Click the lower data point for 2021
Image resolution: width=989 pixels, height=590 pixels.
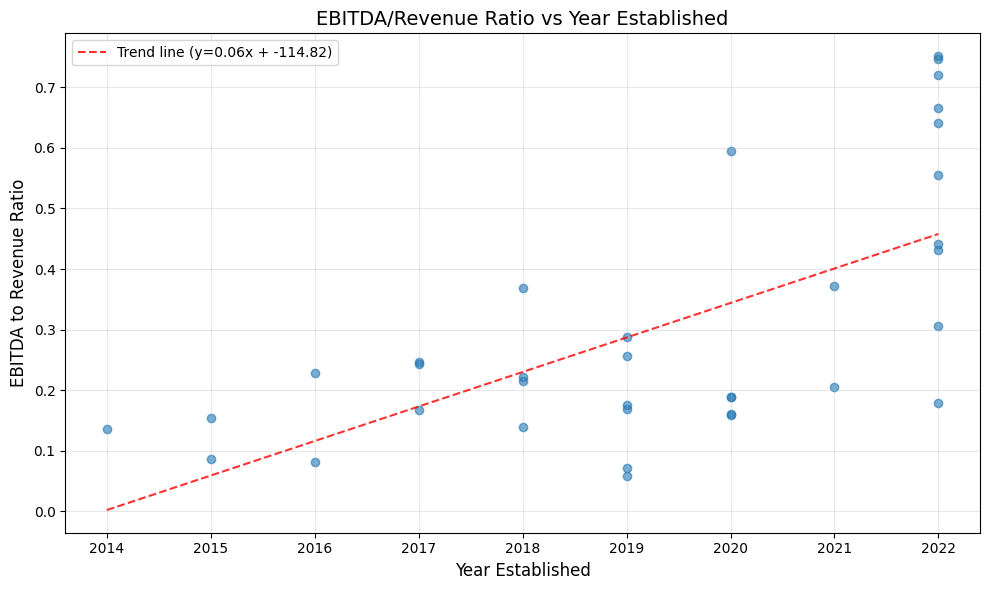(834, 387)
